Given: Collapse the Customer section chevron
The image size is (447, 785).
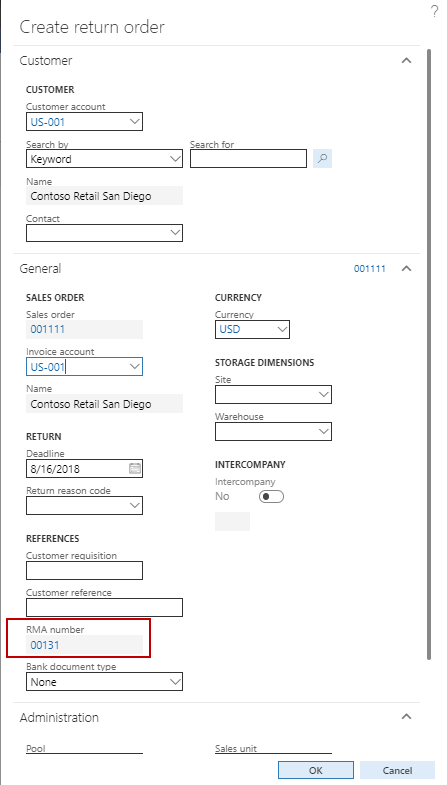Looking at the screenshot, I should pyautogui.click(x=406, y=61).
